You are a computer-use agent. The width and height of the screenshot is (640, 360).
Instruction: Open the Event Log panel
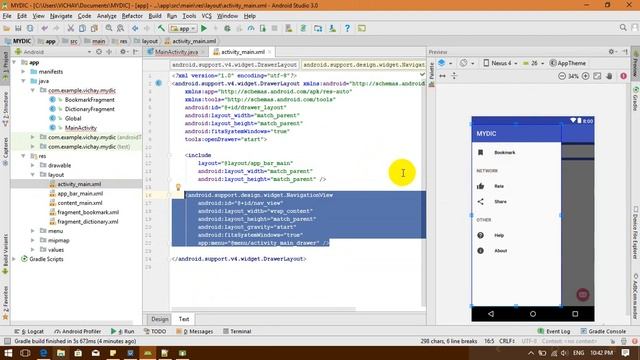[x=554, y=331]
